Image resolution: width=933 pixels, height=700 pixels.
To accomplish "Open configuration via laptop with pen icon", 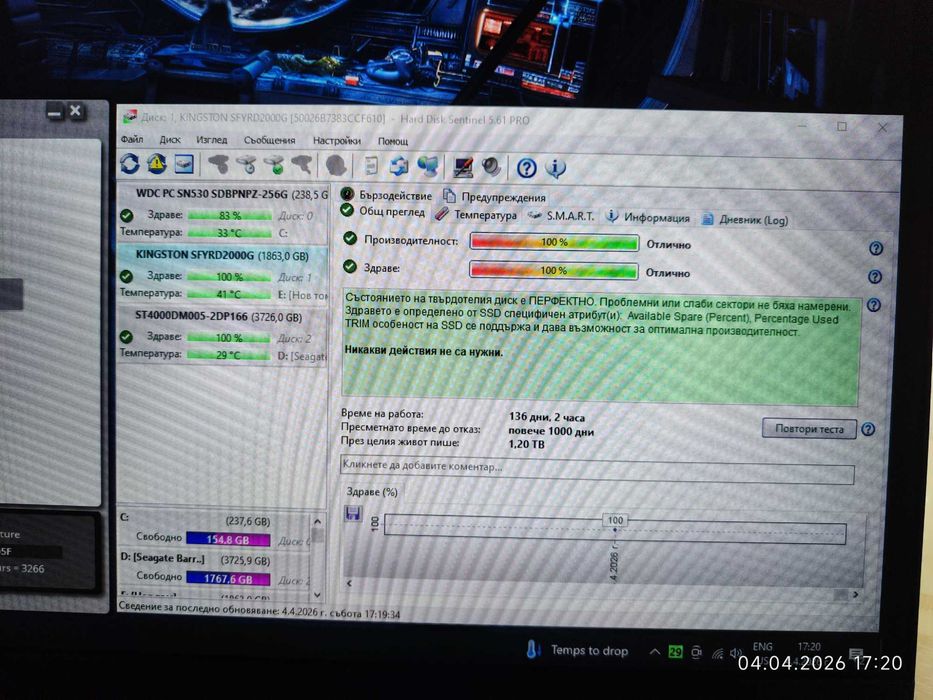I will click(463, 167).
